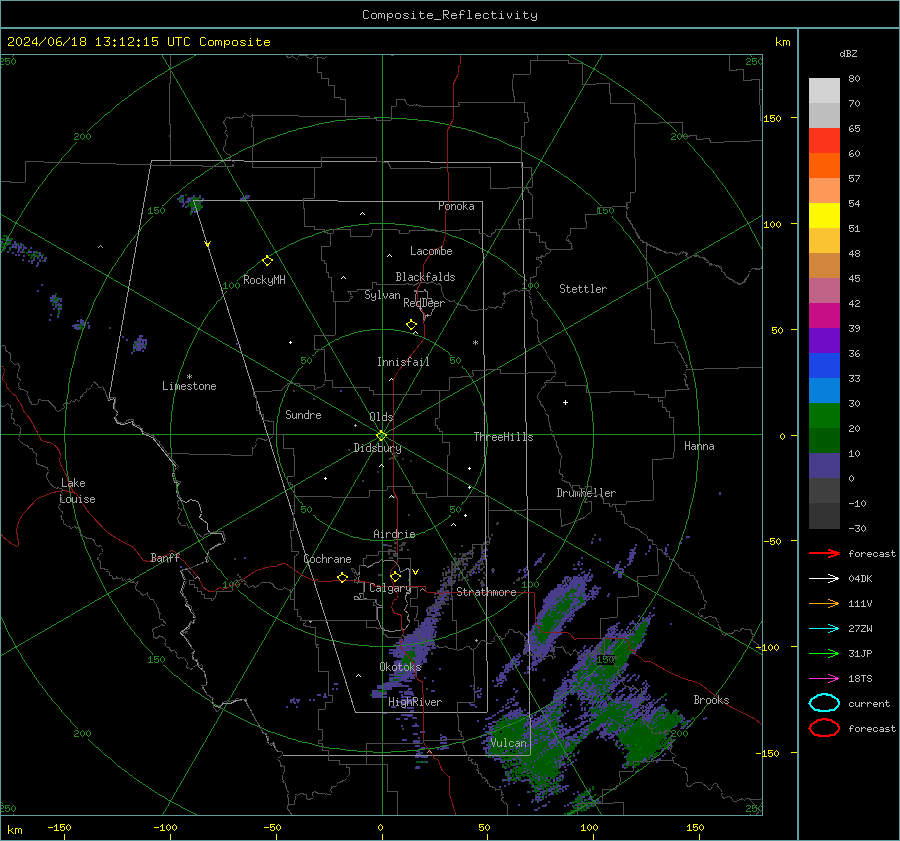The image size is (900, 841).
Task: Click the red forecast ellipse icon
Action: pyautogui.click(x=824, y=728)
